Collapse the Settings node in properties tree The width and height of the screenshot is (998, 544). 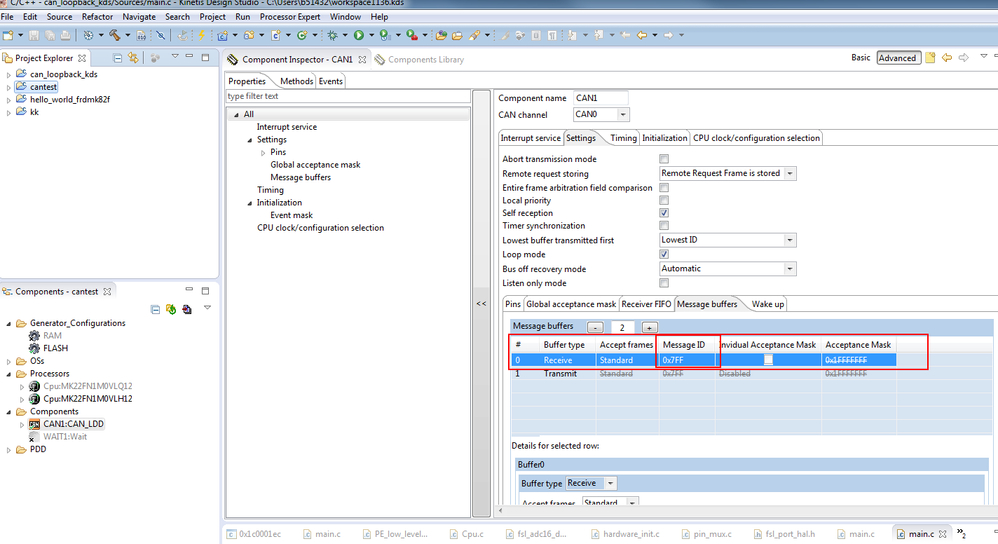coord(250,140)
